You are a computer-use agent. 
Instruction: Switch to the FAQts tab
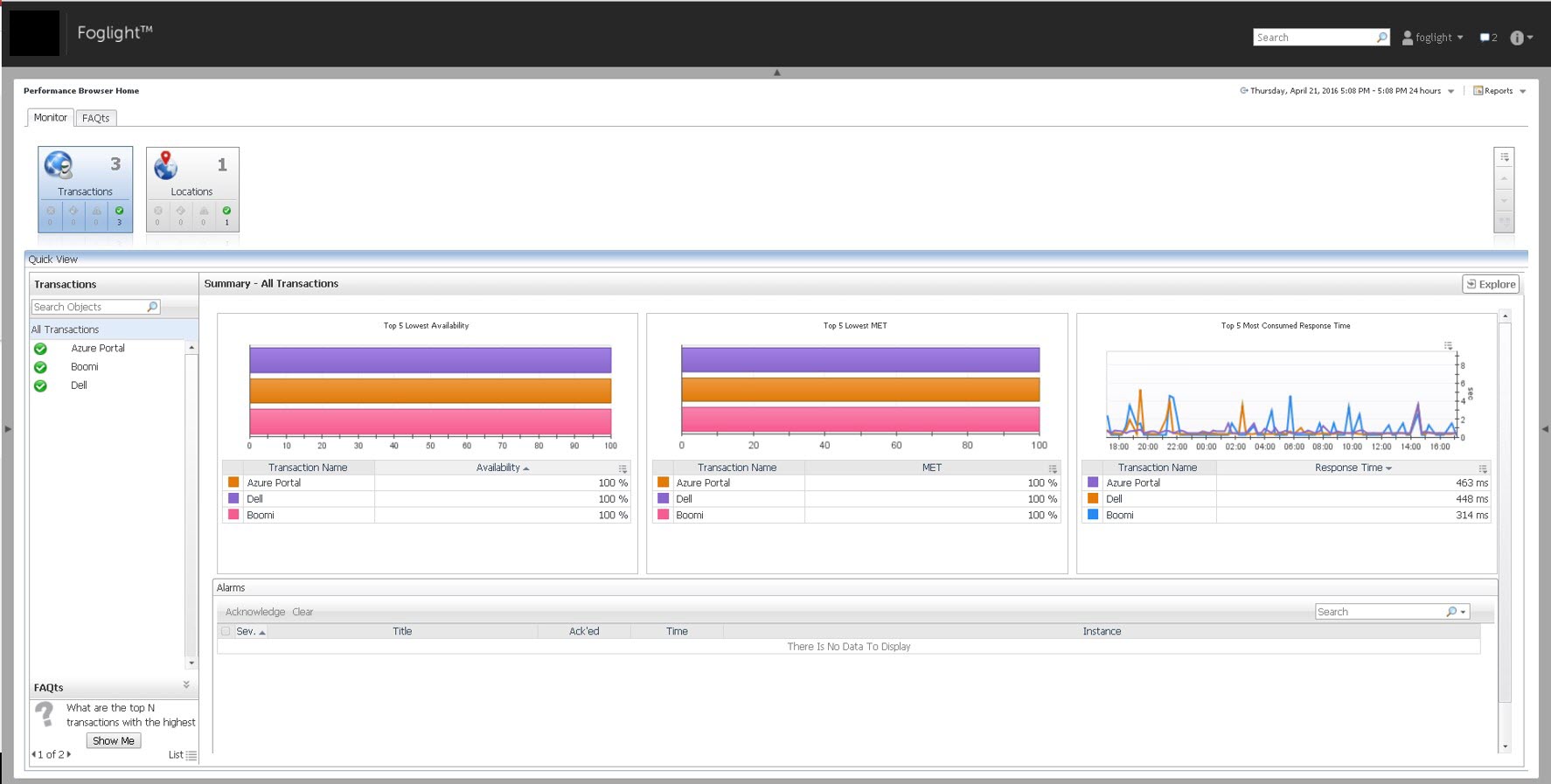click(x=96, y=118)
